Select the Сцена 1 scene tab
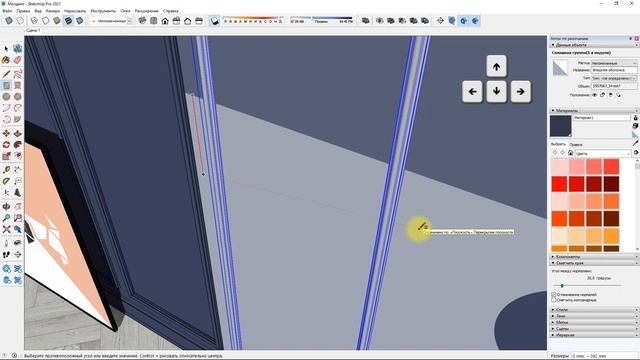 click(33, 31)
